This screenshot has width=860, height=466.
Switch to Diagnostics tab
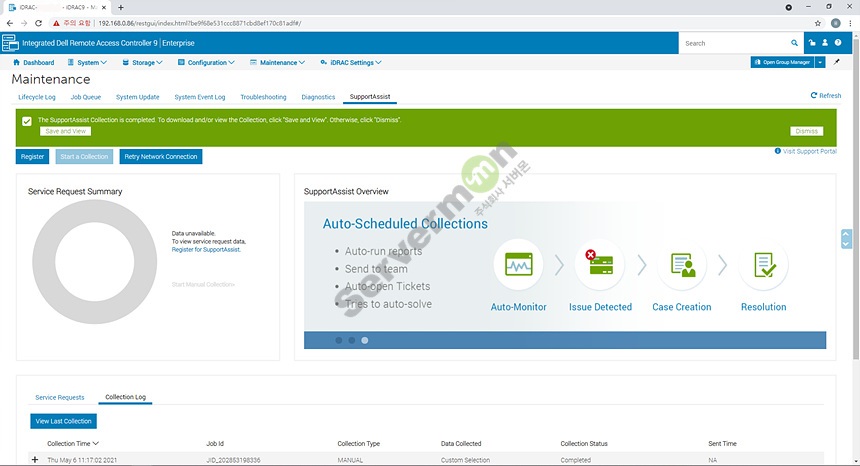[x=318, y=97]
